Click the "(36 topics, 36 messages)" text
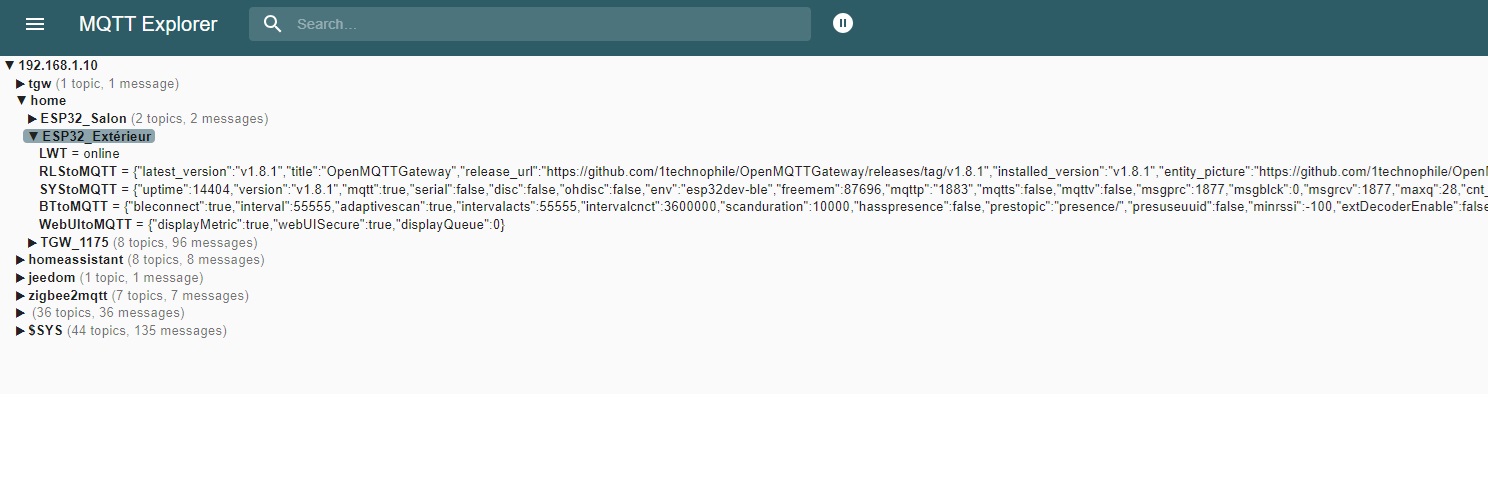The width and height of the screenshot is (1488, 504). tap(108, 313)
